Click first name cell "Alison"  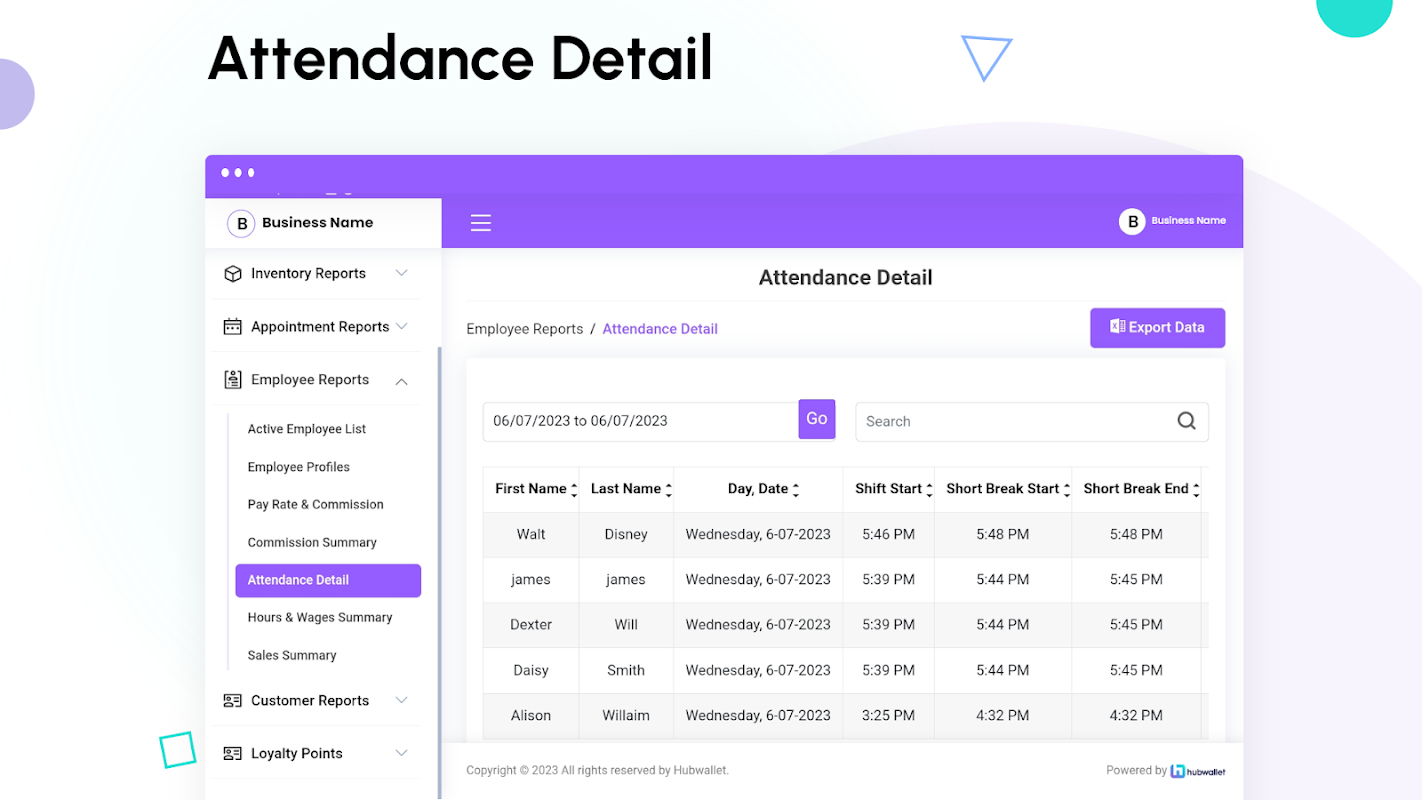click(x=531, y=716)
